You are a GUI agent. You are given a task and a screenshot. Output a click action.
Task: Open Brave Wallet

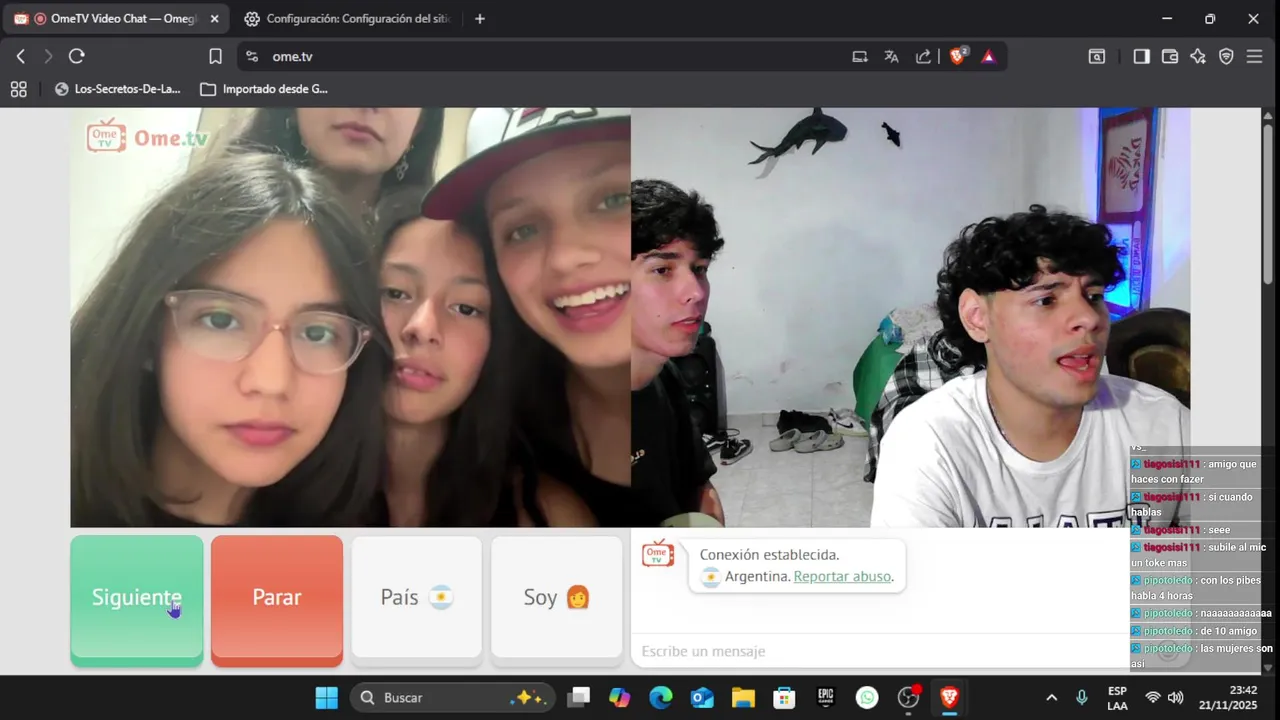click(x=1170, y=57)
